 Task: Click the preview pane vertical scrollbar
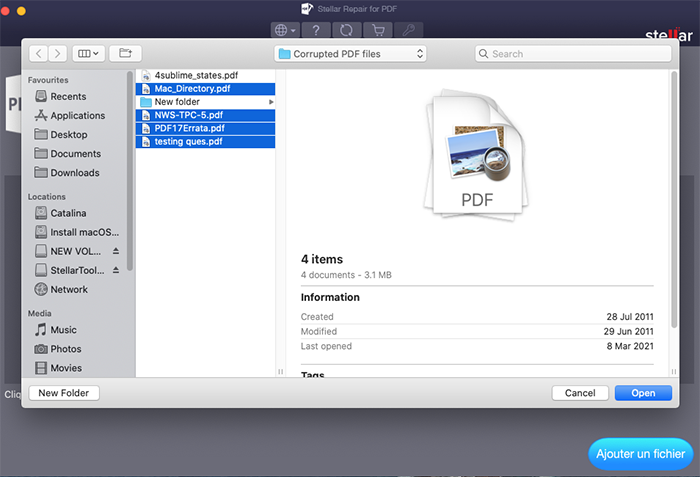[x=674, y=200]
